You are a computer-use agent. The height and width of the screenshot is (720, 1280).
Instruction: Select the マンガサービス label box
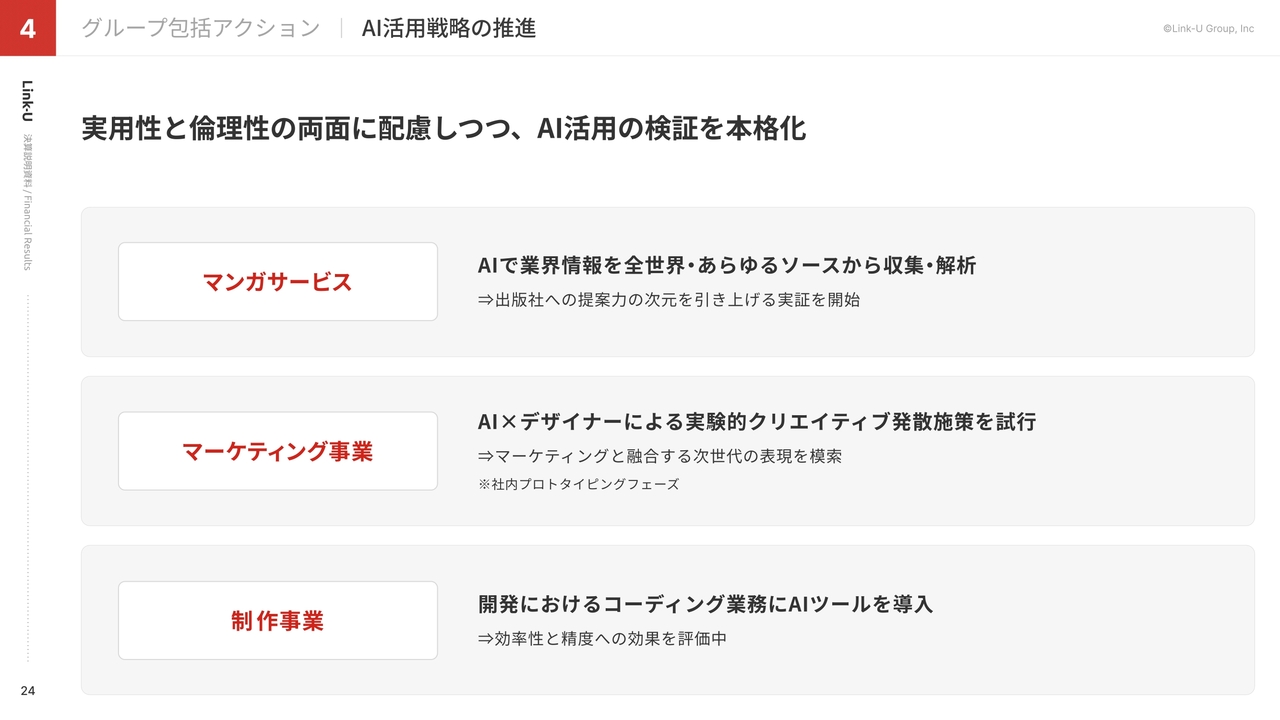click(x=278, y=282)
